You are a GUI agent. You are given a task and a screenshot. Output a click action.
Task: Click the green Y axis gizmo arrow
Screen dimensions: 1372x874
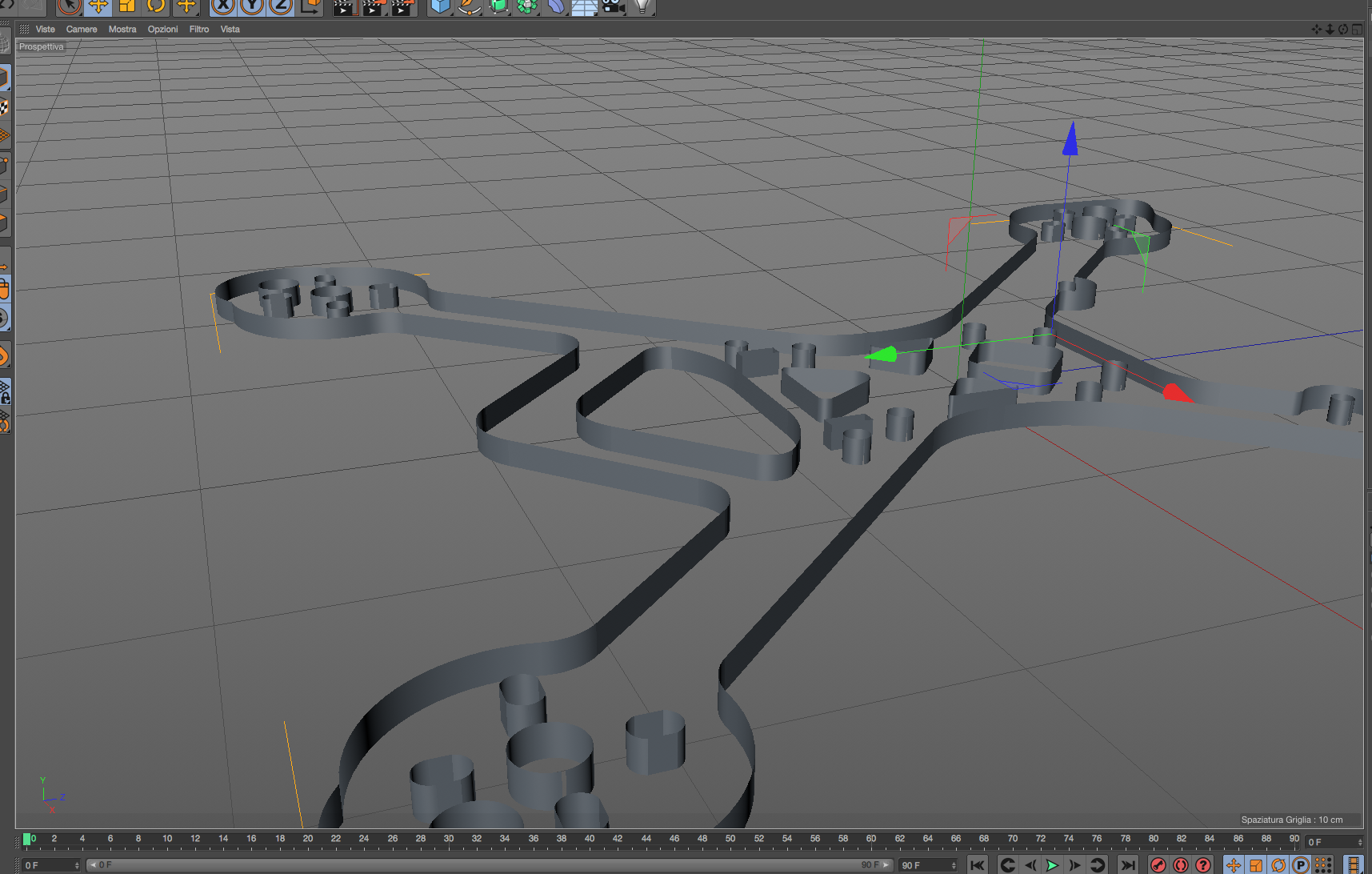pyautogui.click(x=882, y=354)
